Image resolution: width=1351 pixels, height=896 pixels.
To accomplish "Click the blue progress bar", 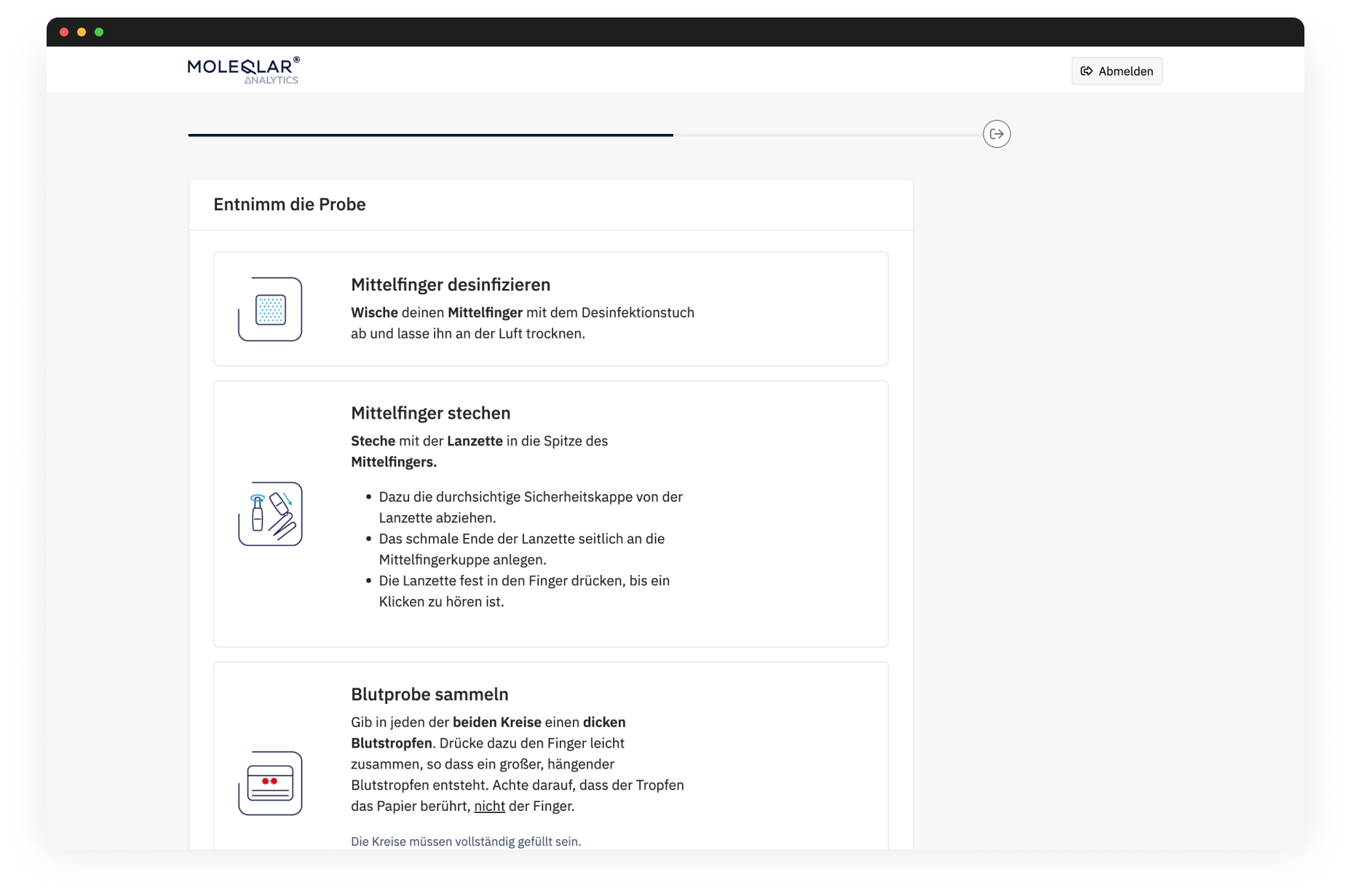I will [x=430, y=135].
